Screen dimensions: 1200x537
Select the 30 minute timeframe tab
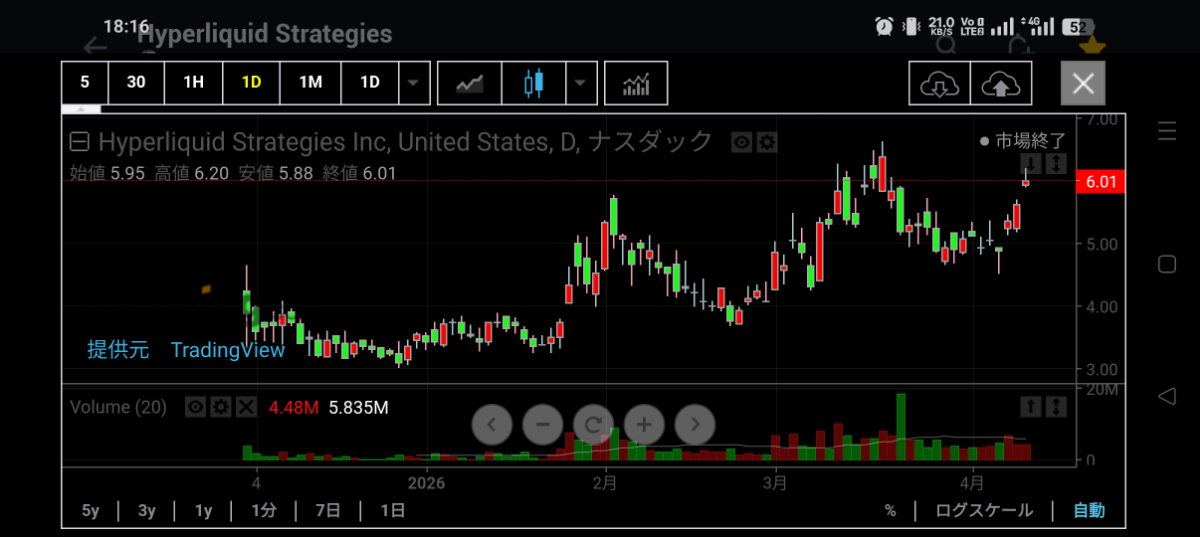[136, 83]
